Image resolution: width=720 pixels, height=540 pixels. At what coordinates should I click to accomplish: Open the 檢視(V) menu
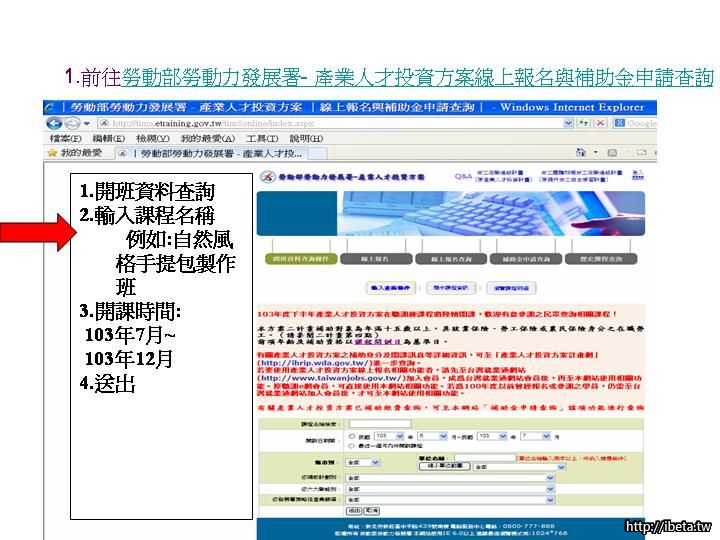(153, 138)
